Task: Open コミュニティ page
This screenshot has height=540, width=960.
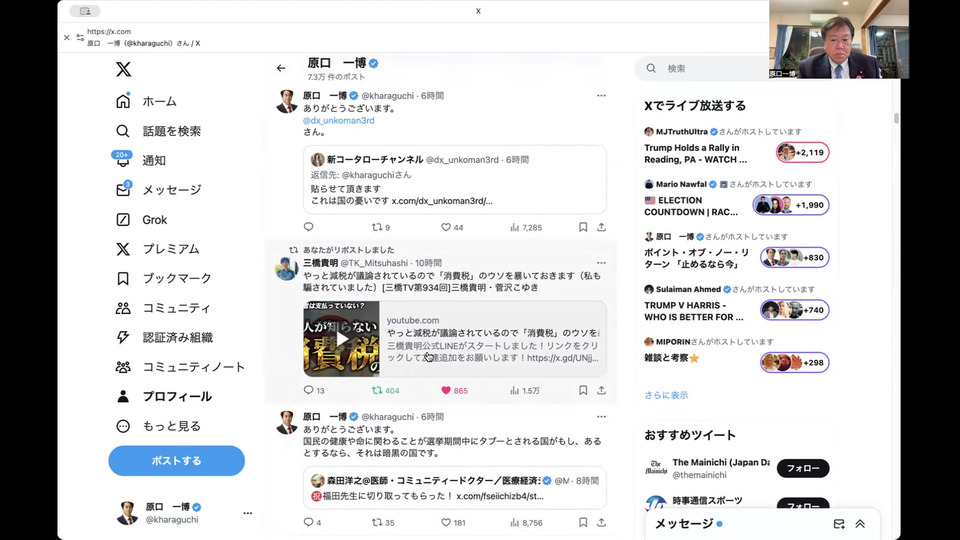Action: coord(163,308)
